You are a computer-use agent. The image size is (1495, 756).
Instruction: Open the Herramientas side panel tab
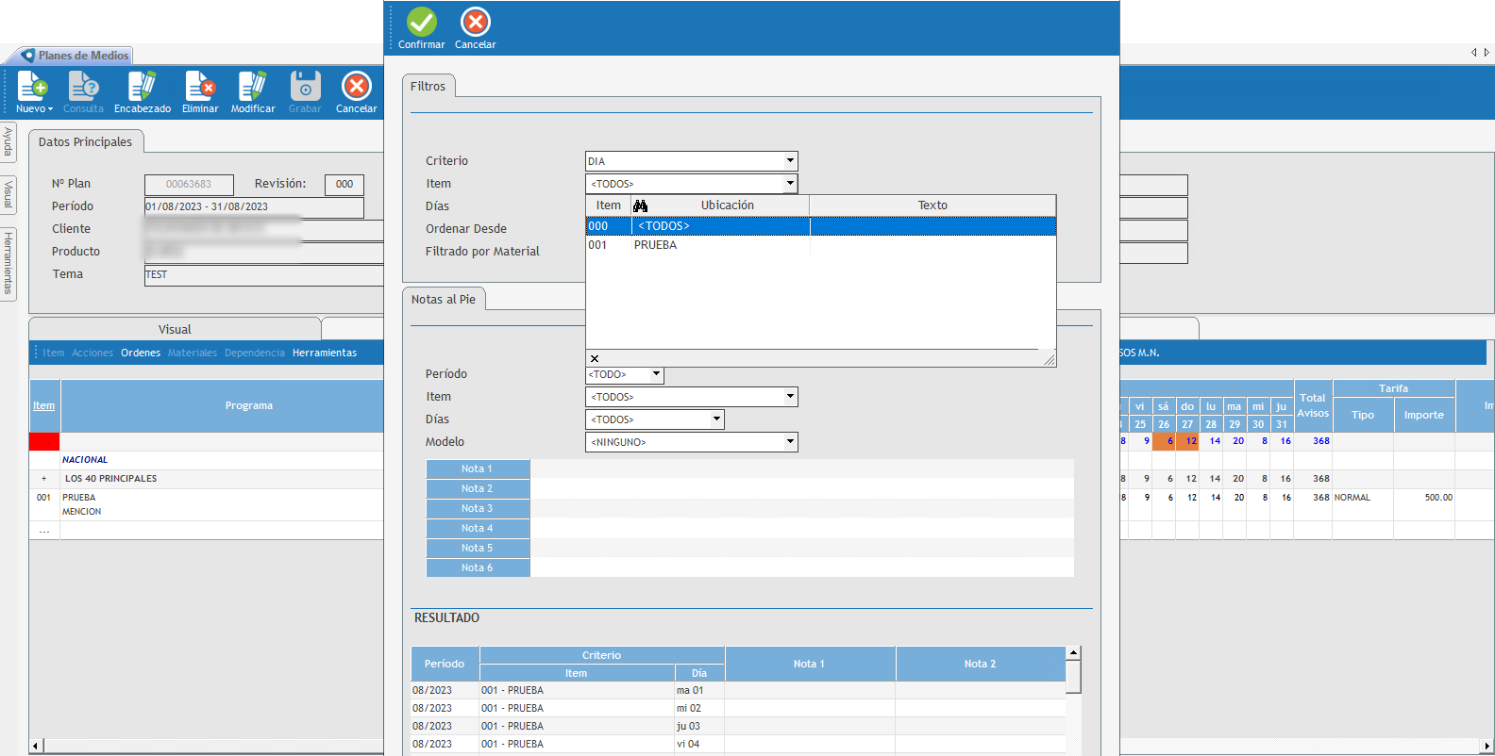8,262
